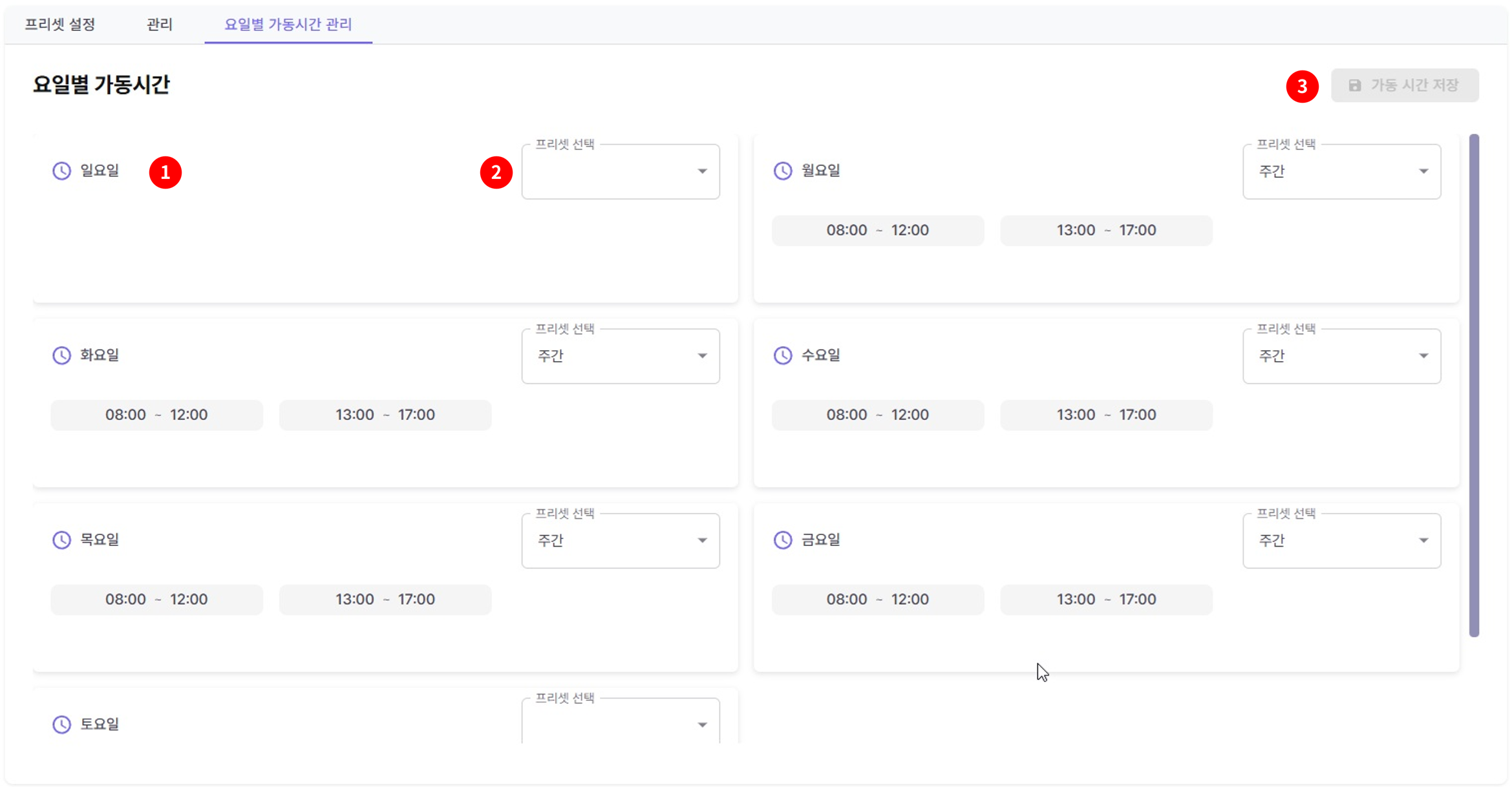Click the clock icon beside 화요일

(61, 355)
